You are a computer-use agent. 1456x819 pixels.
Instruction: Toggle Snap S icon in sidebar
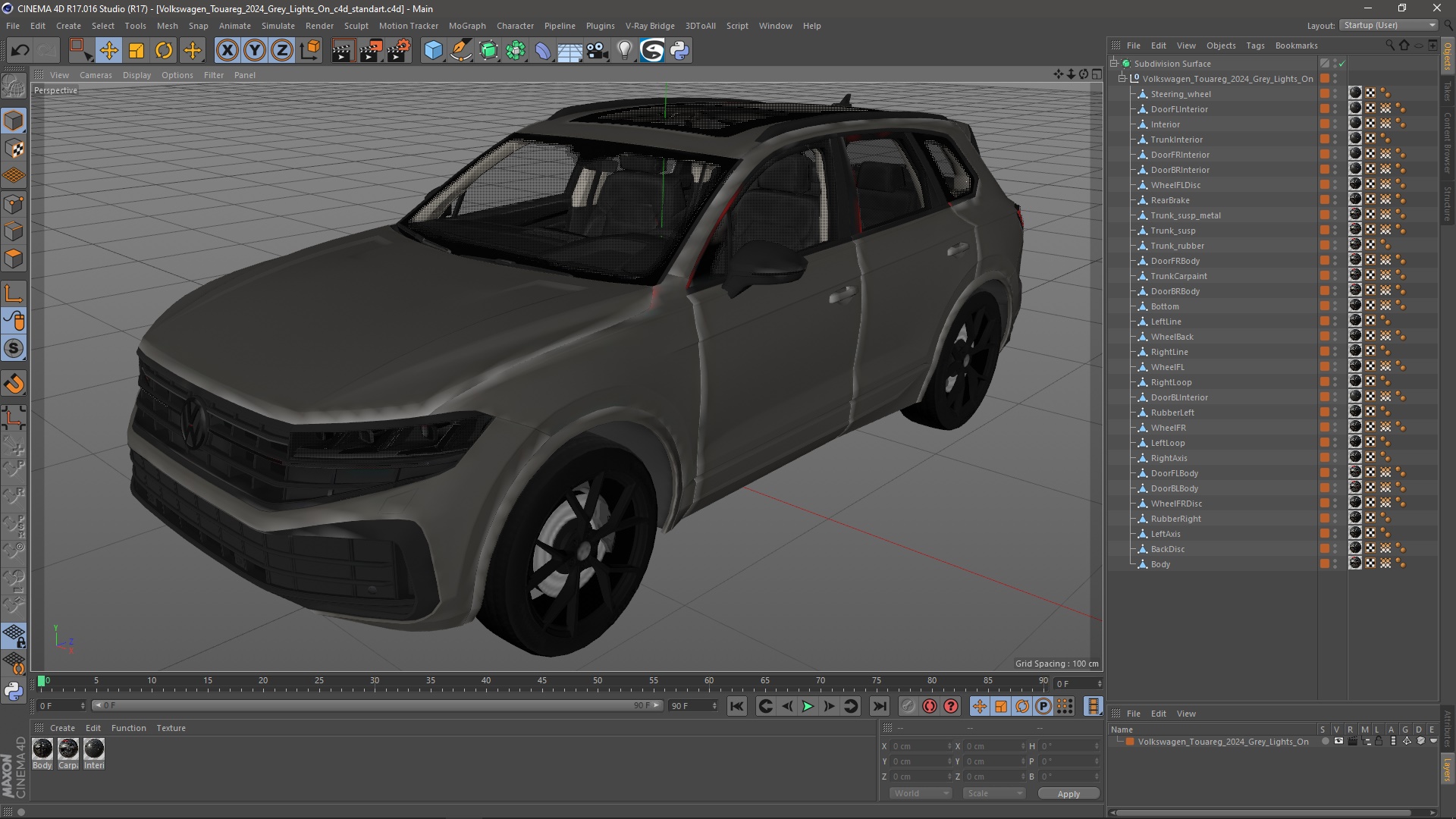(x=14, y=348)
